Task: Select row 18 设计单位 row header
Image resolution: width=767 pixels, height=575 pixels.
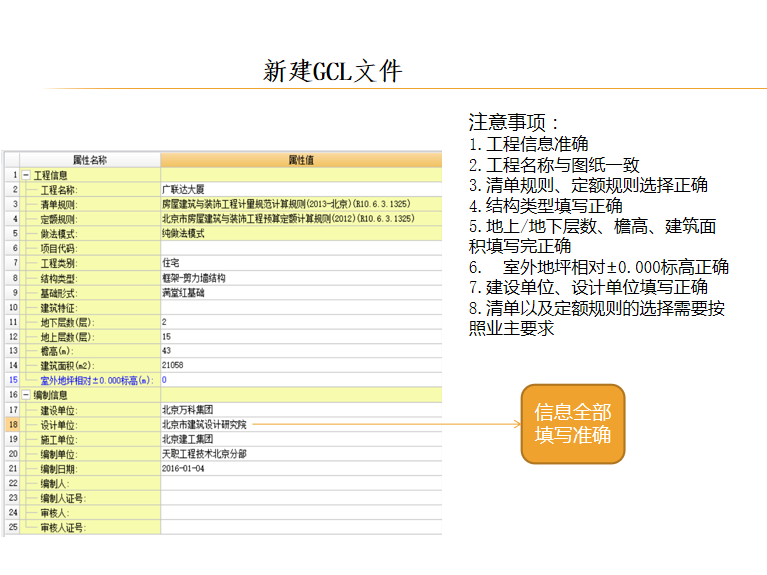Action: [13, 424]
